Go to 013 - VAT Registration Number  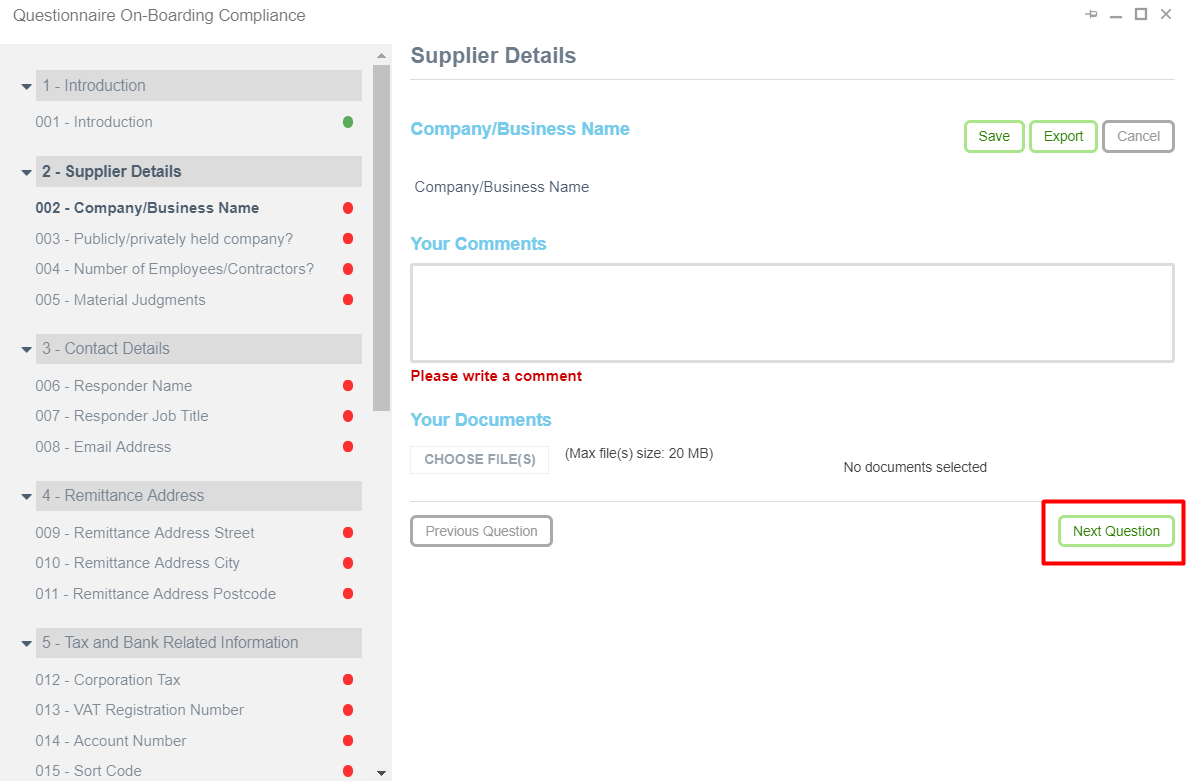159,710
